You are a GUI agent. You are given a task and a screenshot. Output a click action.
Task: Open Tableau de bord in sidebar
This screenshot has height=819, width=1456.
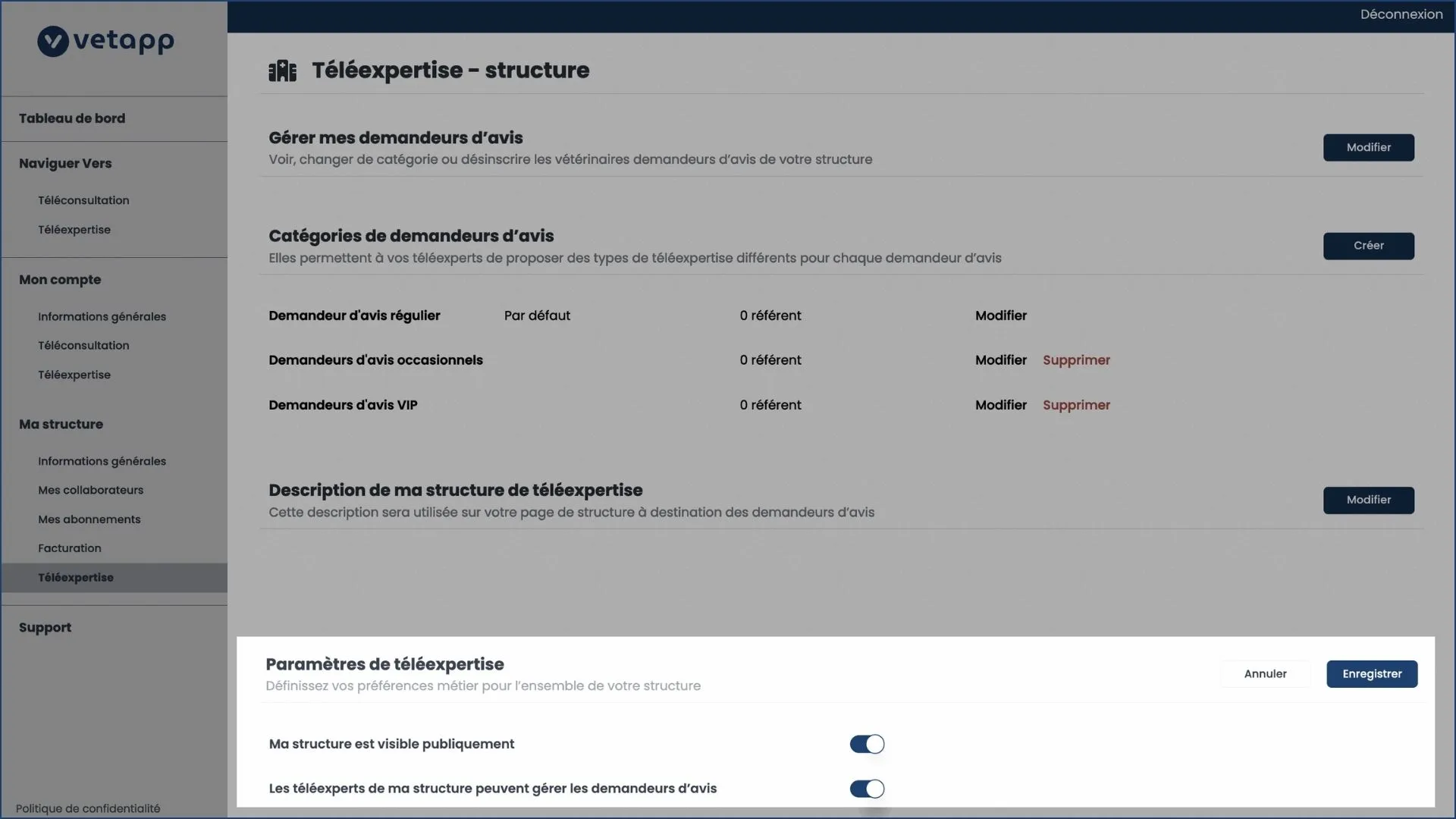72,118
